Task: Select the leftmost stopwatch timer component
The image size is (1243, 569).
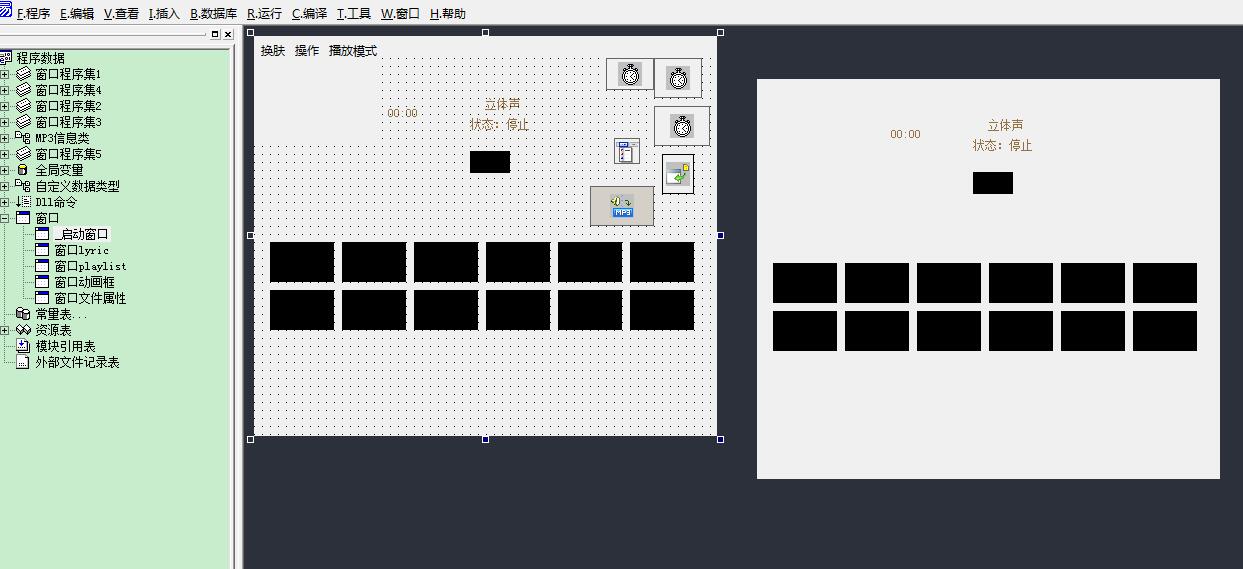Action: (630, 74)
